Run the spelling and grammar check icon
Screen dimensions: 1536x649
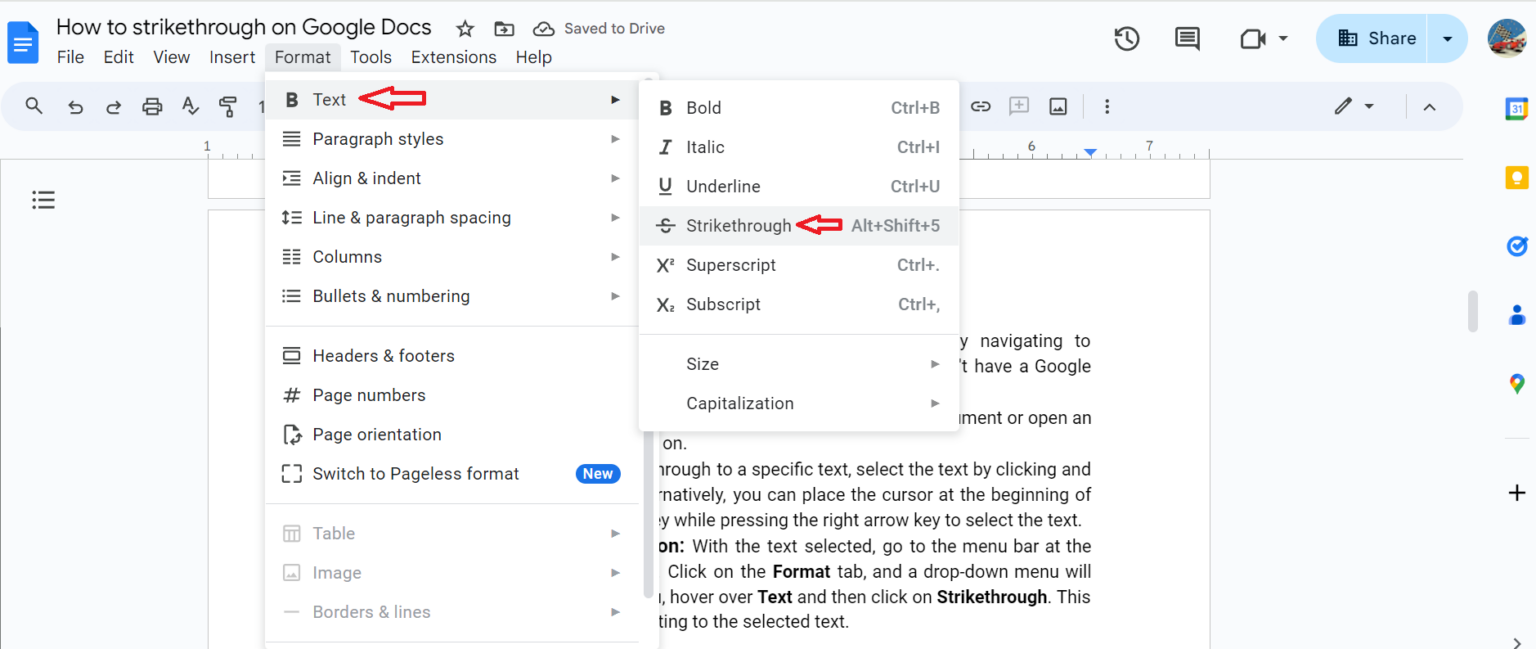pos(190,106)
